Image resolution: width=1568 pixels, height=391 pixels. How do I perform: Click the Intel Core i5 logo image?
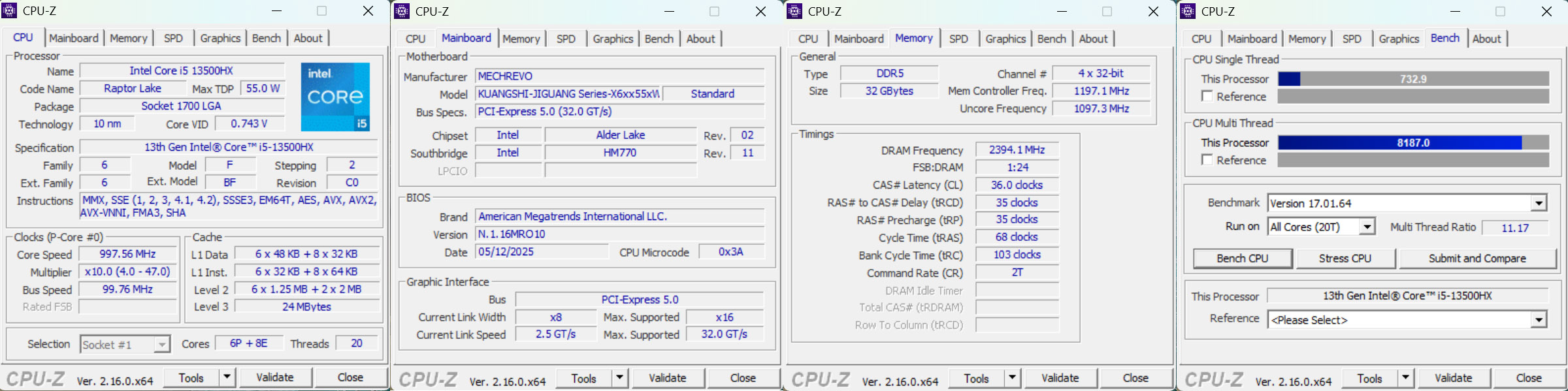click(x=335, y=97)
